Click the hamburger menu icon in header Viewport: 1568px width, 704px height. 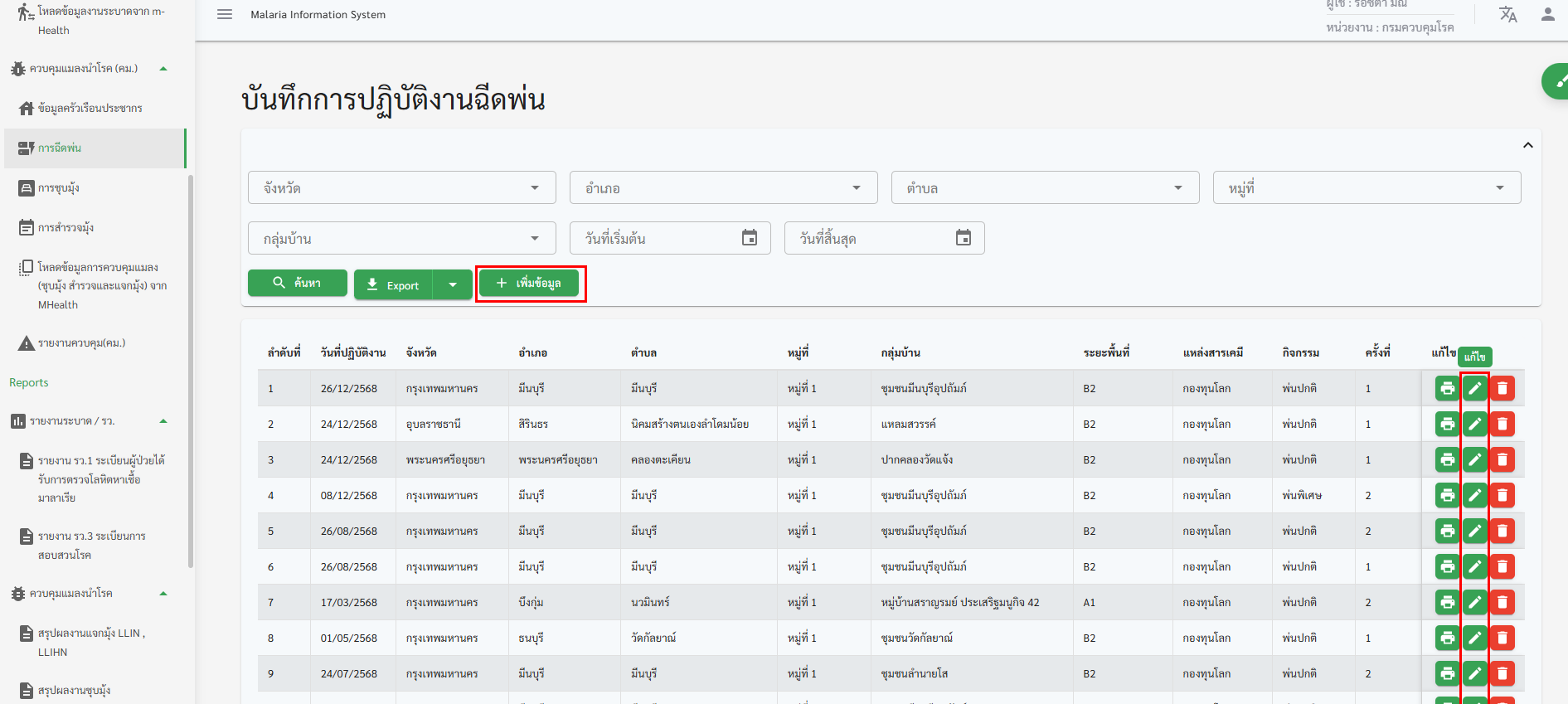pos(225,14)
